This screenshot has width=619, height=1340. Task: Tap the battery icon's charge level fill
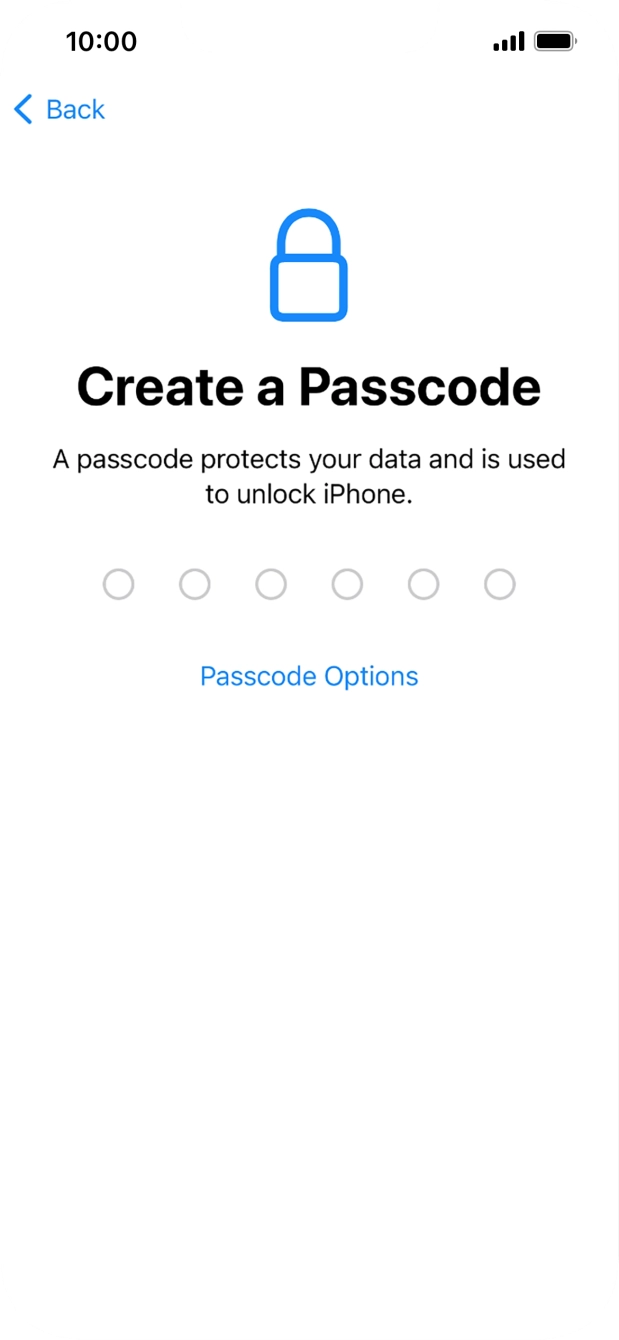(x=551, y=40)
